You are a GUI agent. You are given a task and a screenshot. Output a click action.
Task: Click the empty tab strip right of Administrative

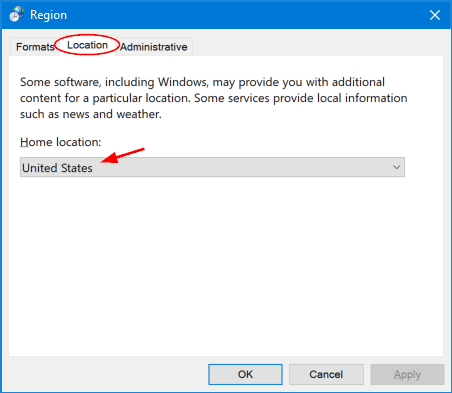tap(317, 46)
